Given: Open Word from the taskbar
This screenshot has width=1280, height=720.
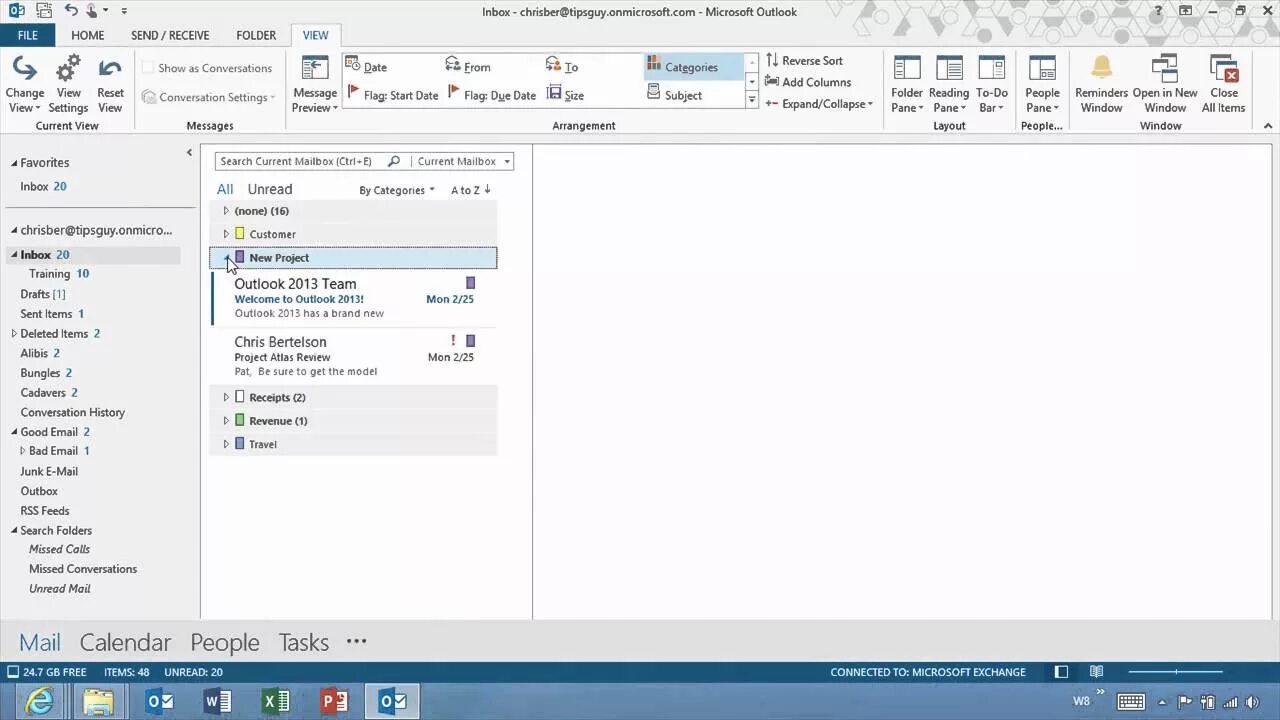Looking at the screenshot, I should point(218,702).
